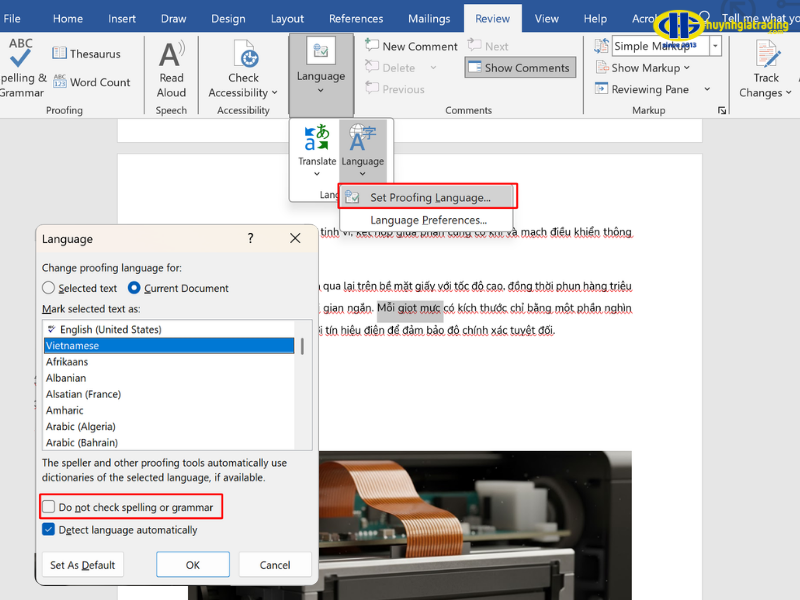Image resolution: width=800 pixels, height=600 pixels.
Task: Enable Do not check spelling or grammar
Action: coord(49,507)
